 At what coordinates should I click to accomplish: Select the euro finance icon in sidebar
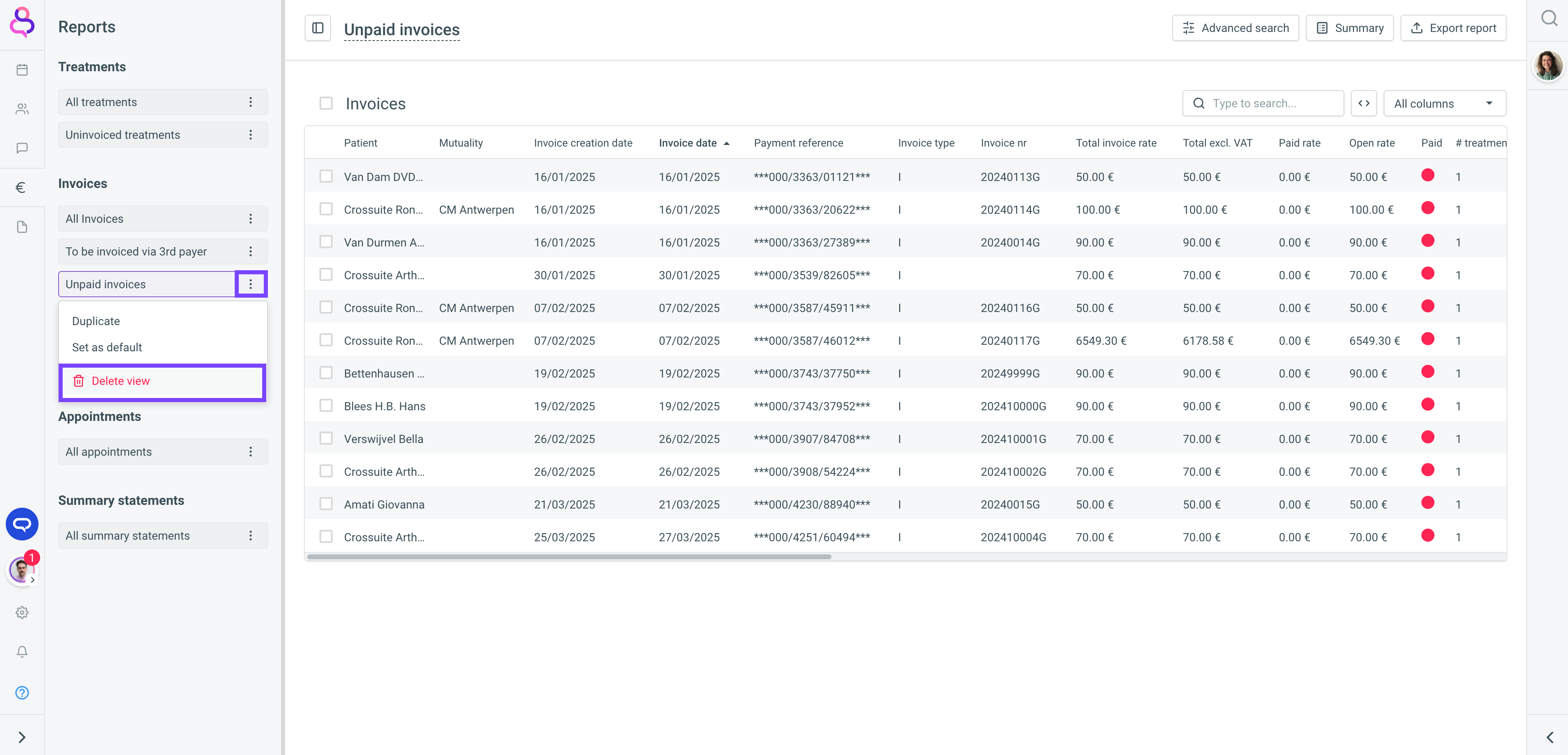tap(21, 188)
